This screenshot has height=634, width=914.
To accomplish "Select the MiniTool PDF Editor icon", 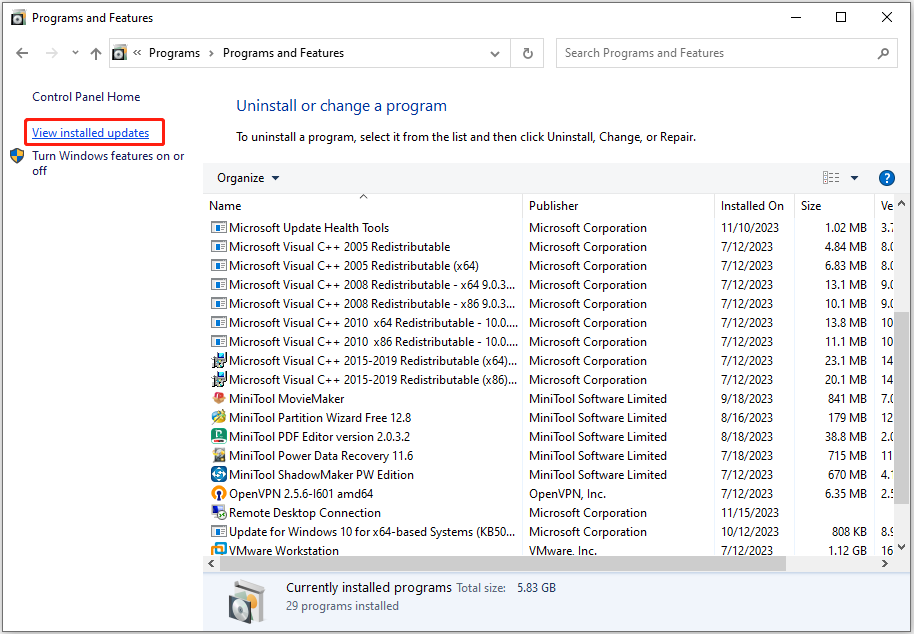I will (219, 436).
